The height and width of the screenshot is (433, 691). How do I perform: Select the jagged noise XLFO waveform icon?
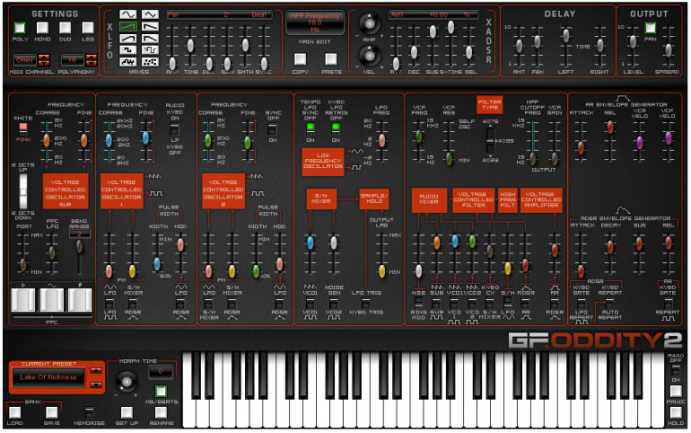coord(128,62)
